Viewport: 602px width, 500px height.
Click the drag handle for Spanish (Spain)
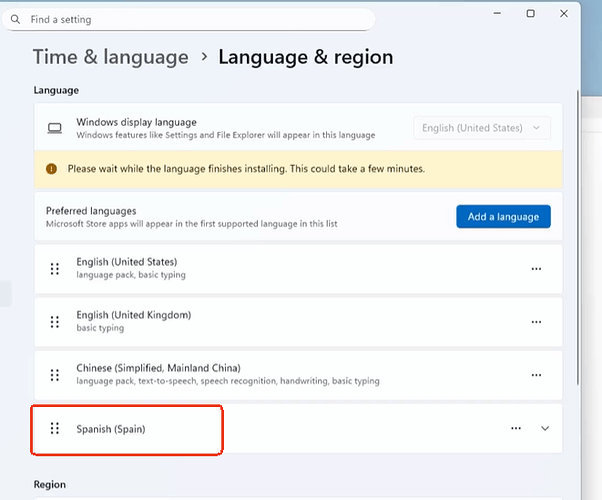coord(55,428)
